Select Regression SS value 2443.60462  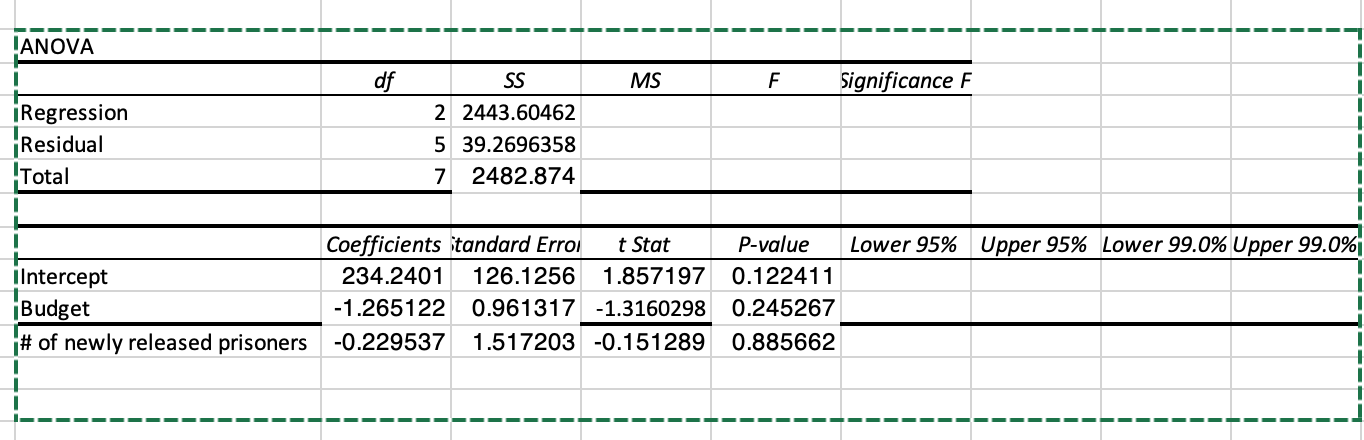[516, 113]
